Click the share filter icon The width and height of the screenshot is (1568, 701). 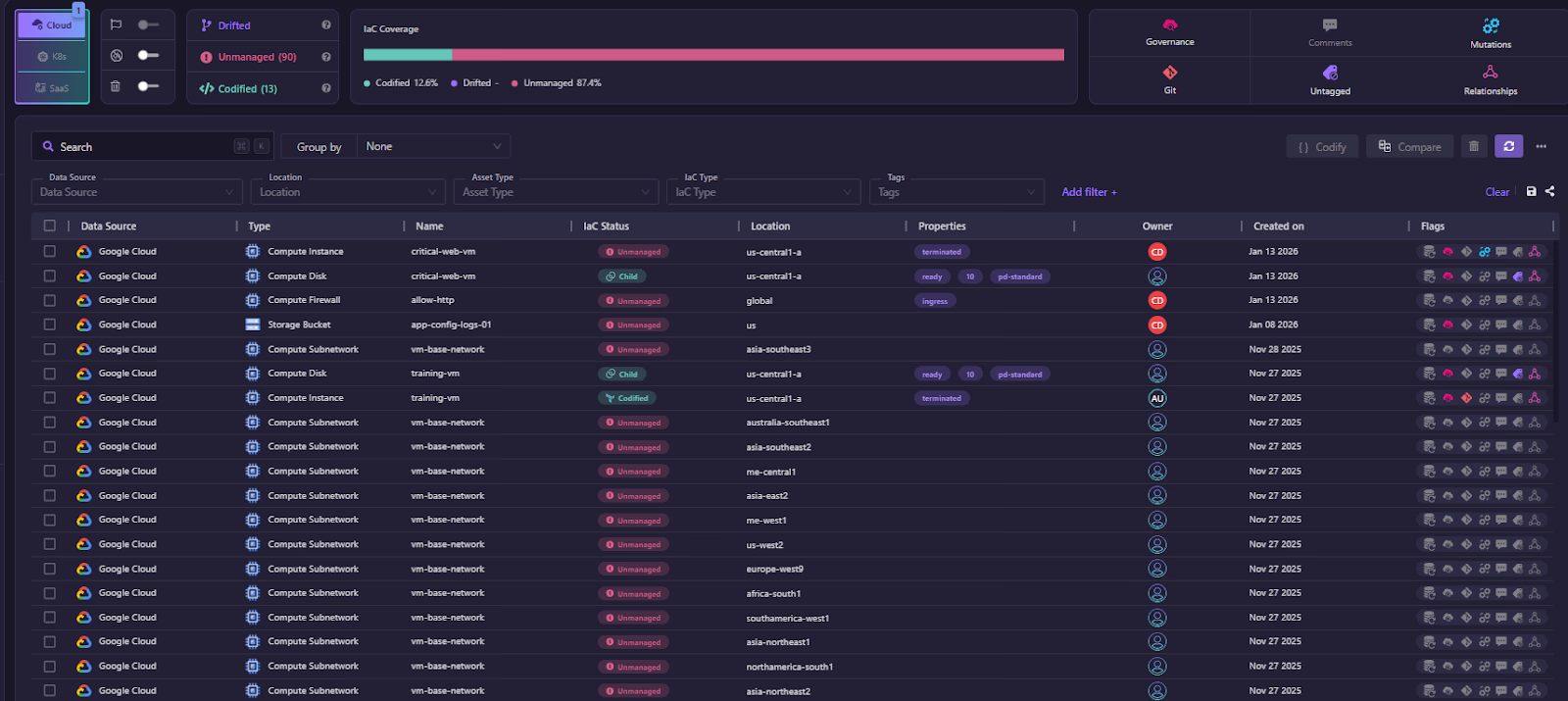pos(1549,191)
